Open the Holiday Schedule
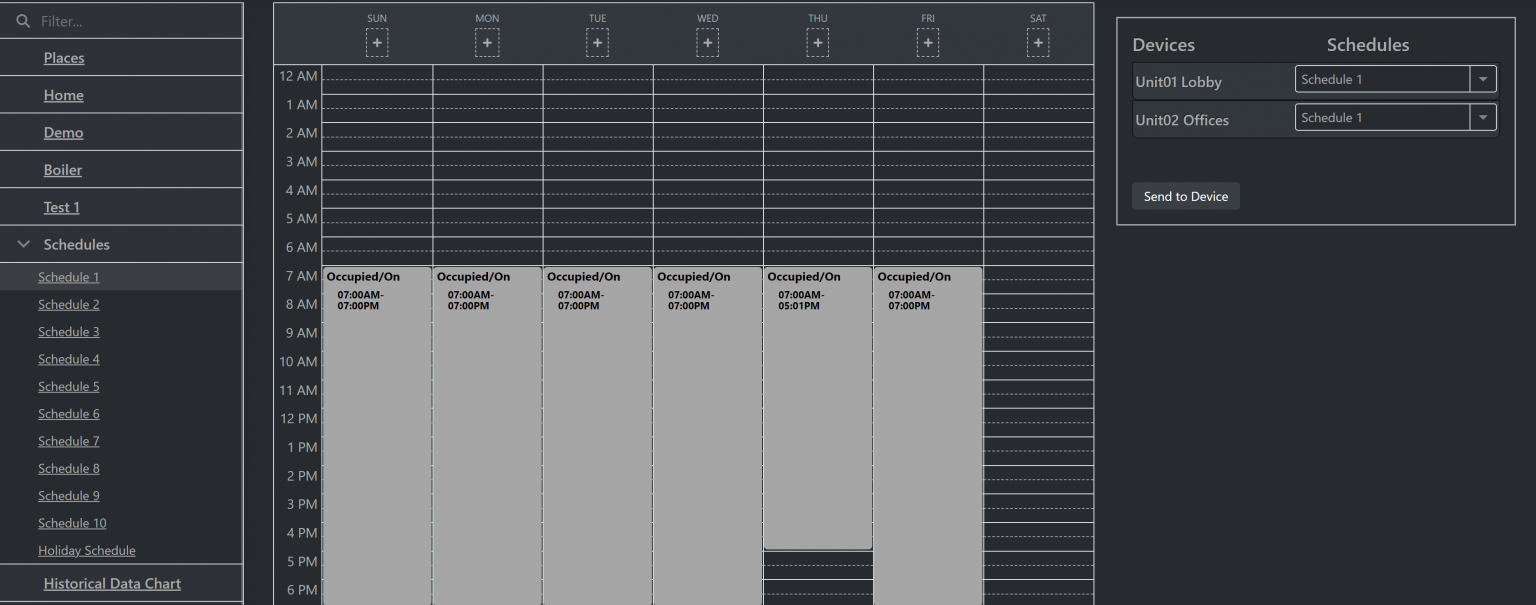This screenshot has height=605, width=1536. pyautogui.click(x=87, y=550)
